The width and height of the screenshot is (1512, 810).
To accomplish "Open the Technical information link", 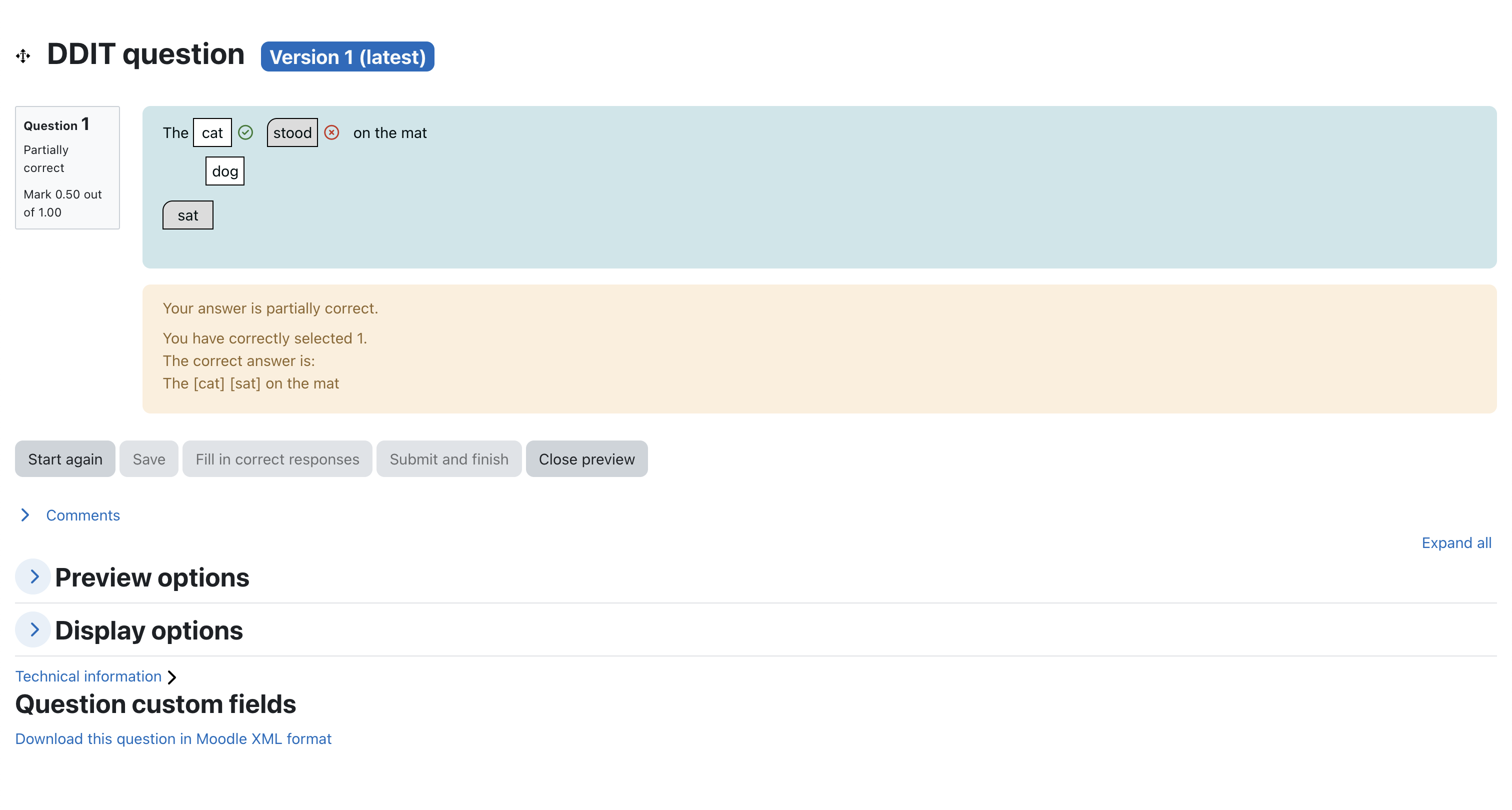I will click(x=88, y=676).
